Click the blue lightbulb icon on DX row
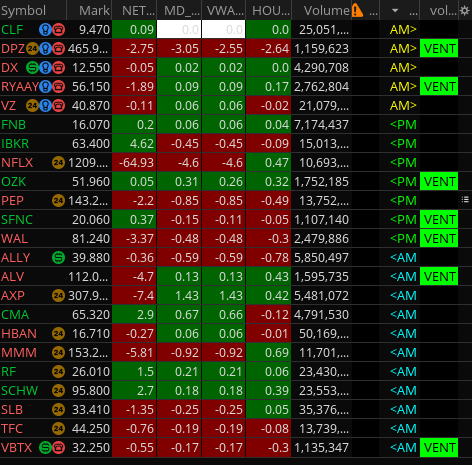The width and height of the screenshot is (472, 465). [x=45, y=68]
